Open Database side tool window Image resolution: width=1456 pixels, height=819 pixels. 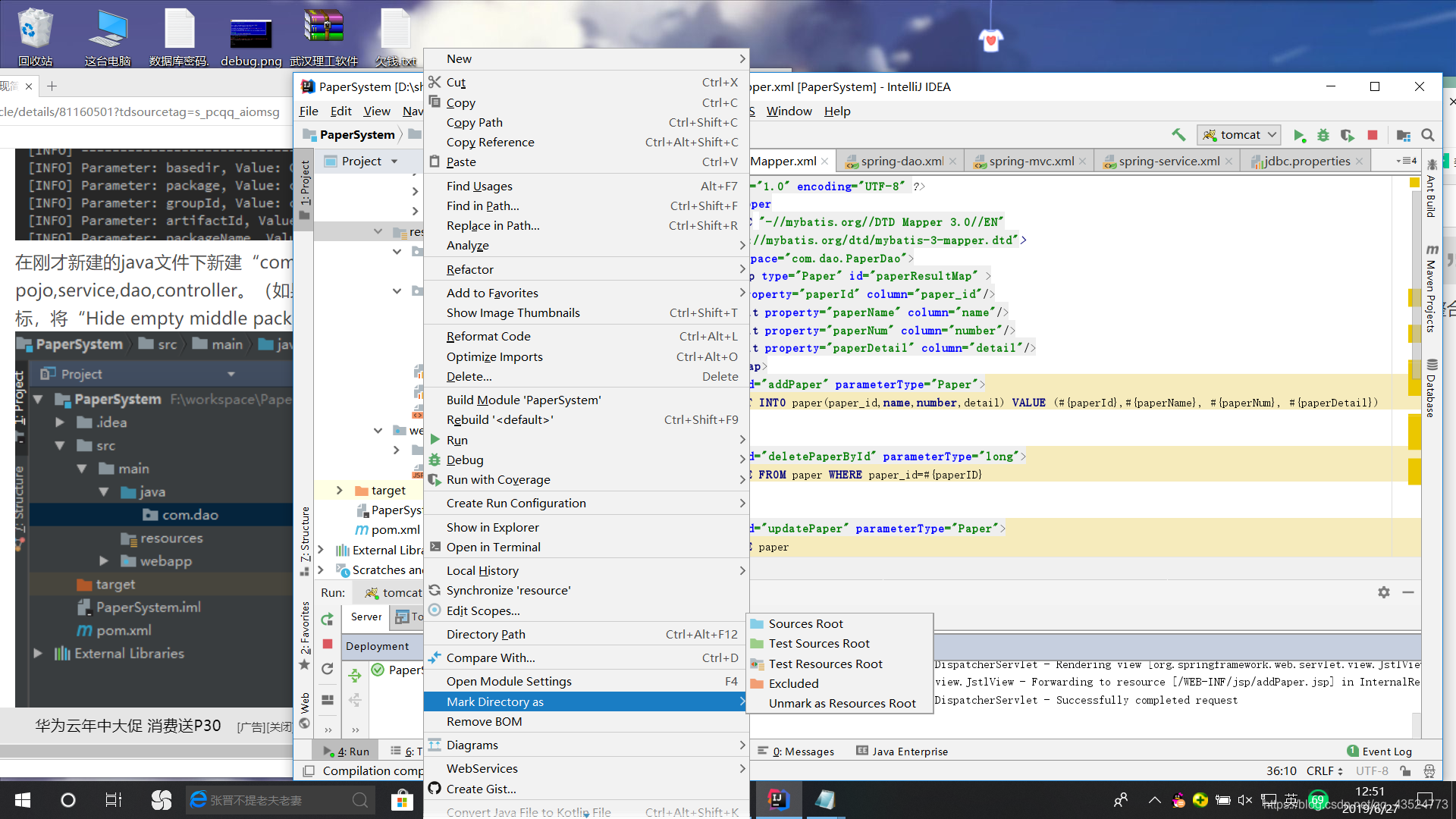[1431, 388]
